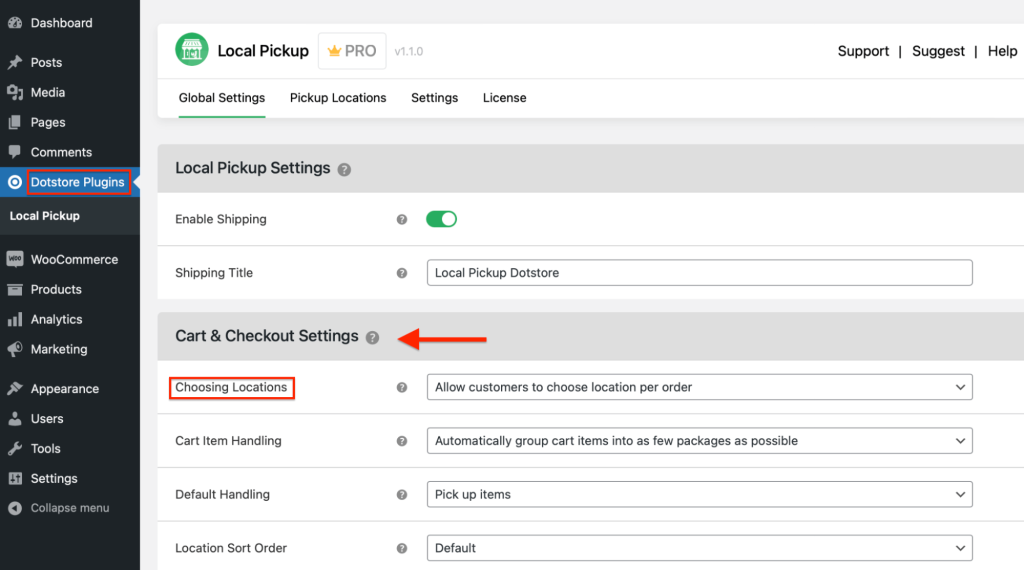Expand the Cart Item Handling dropdown

699,441
